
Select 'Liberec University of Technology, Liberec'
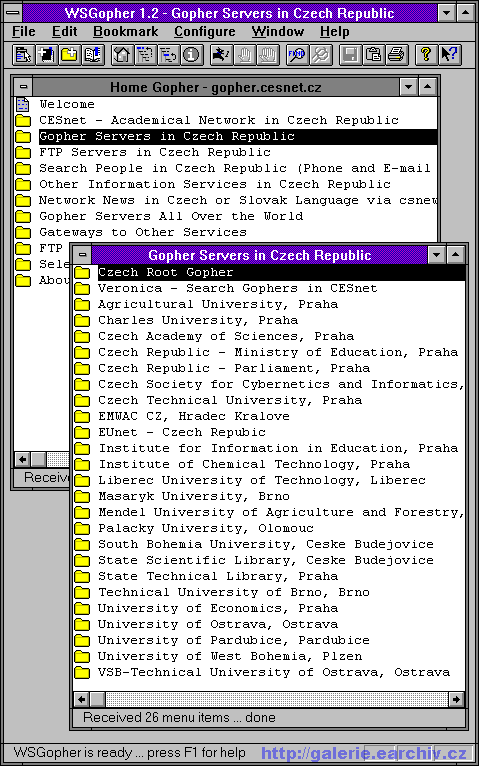coord(262,481)
